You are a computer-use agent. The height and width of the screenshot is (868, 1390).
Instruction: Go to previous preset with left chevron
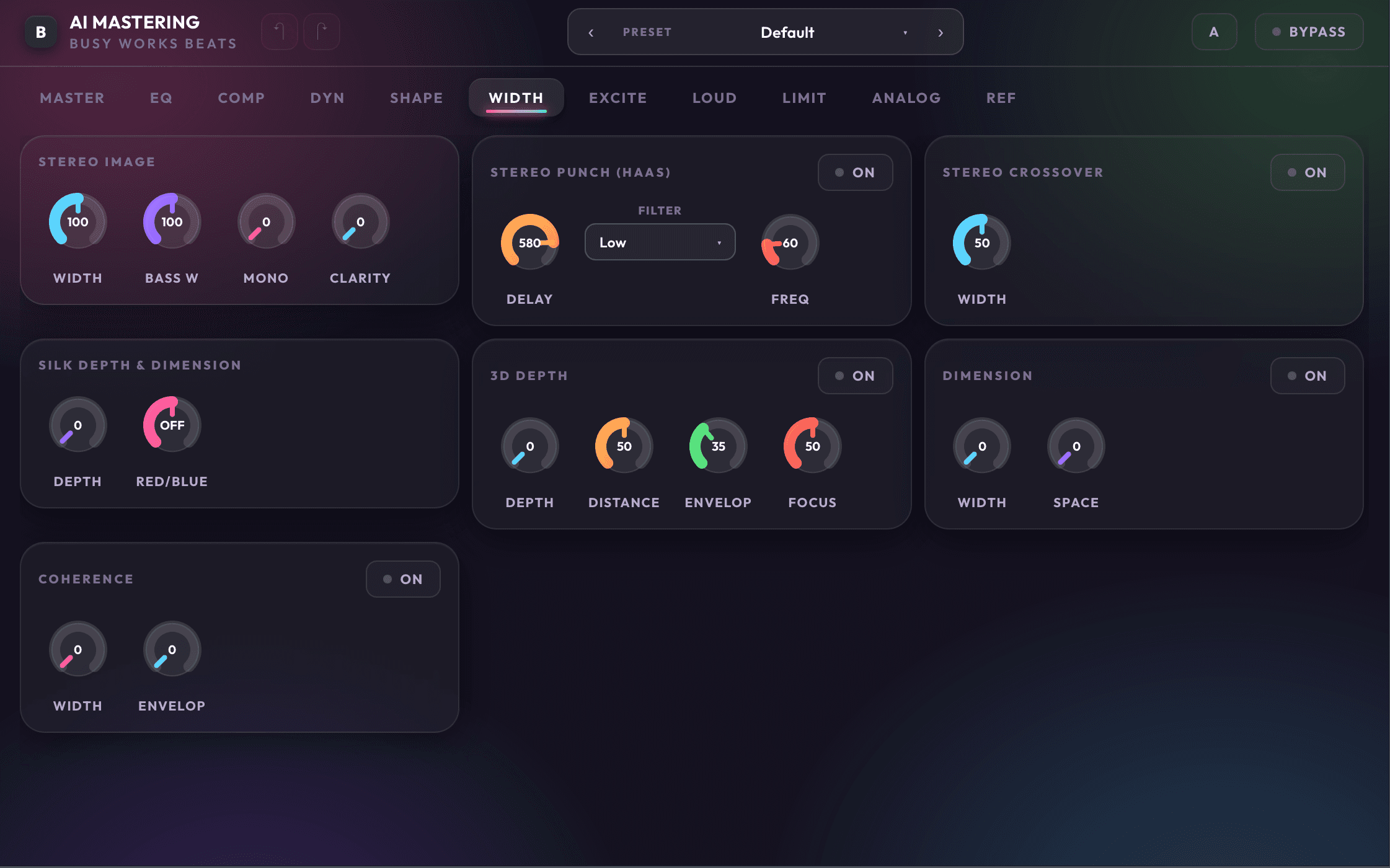[x=591, y=32]
